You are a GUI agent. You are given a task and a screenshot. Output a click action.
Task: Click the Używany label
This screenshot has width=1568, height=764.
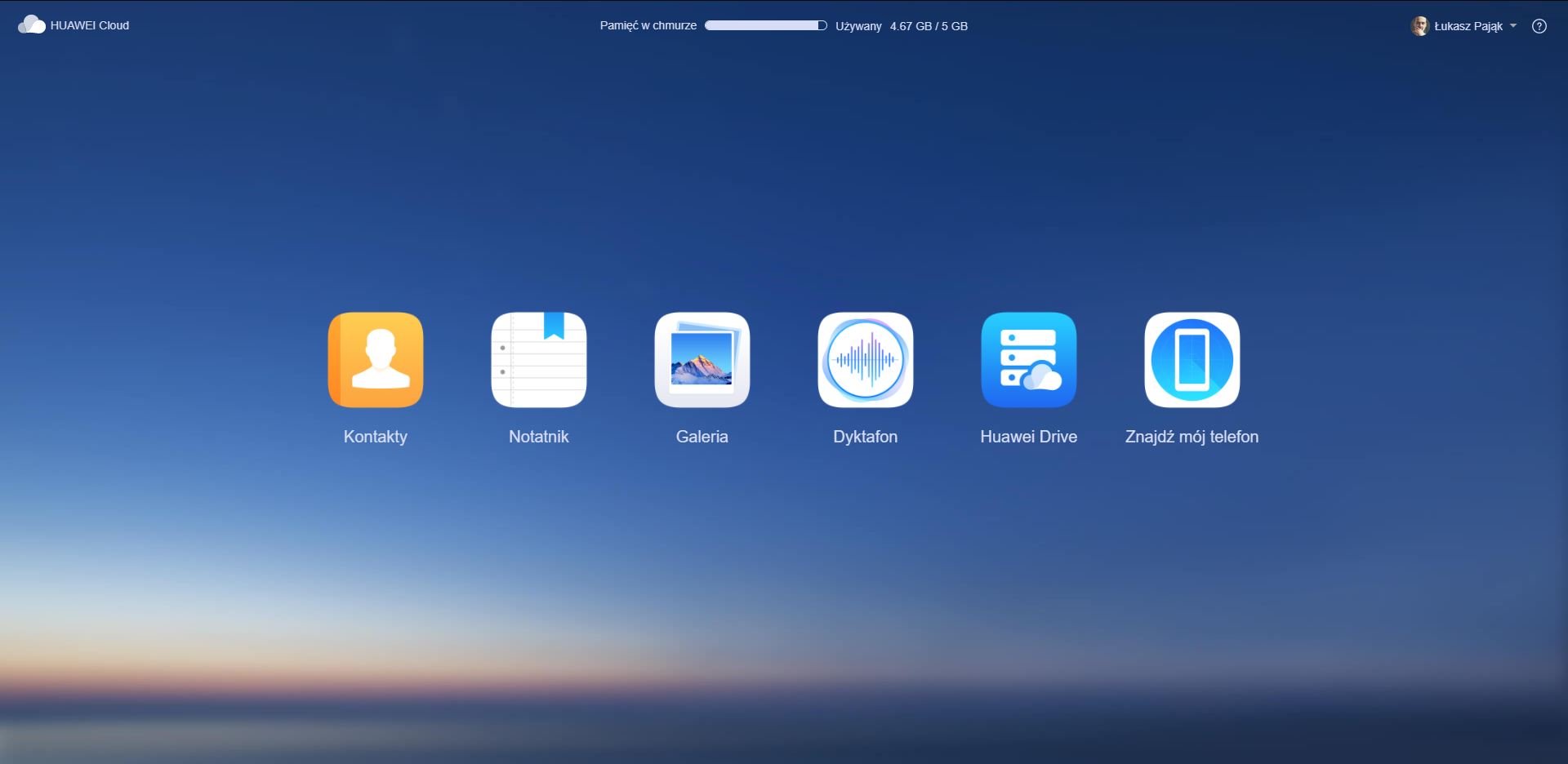858,26
